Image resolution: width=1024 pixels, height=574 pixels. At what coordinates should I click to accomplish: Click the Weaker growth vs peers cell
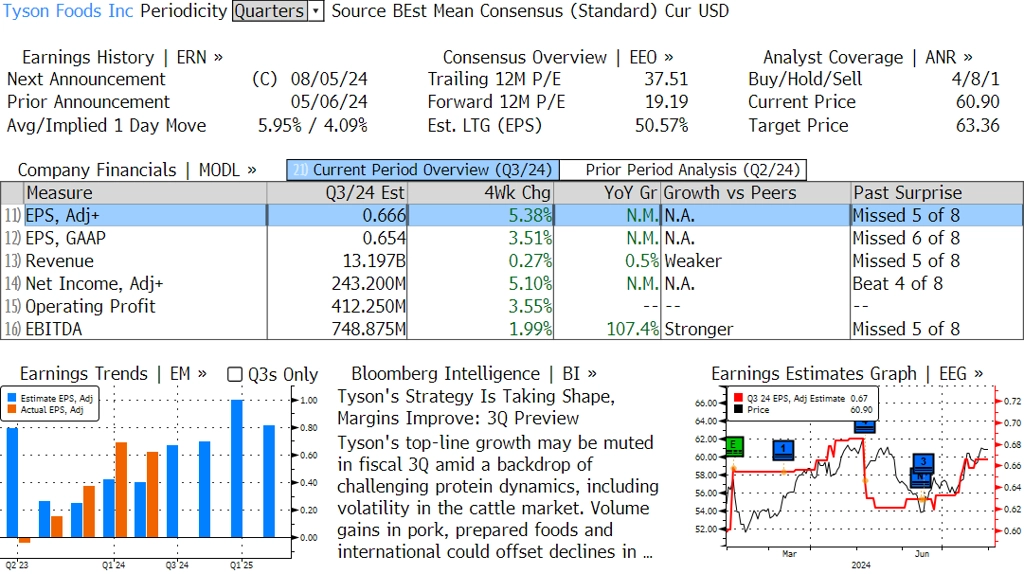point(692,261)
